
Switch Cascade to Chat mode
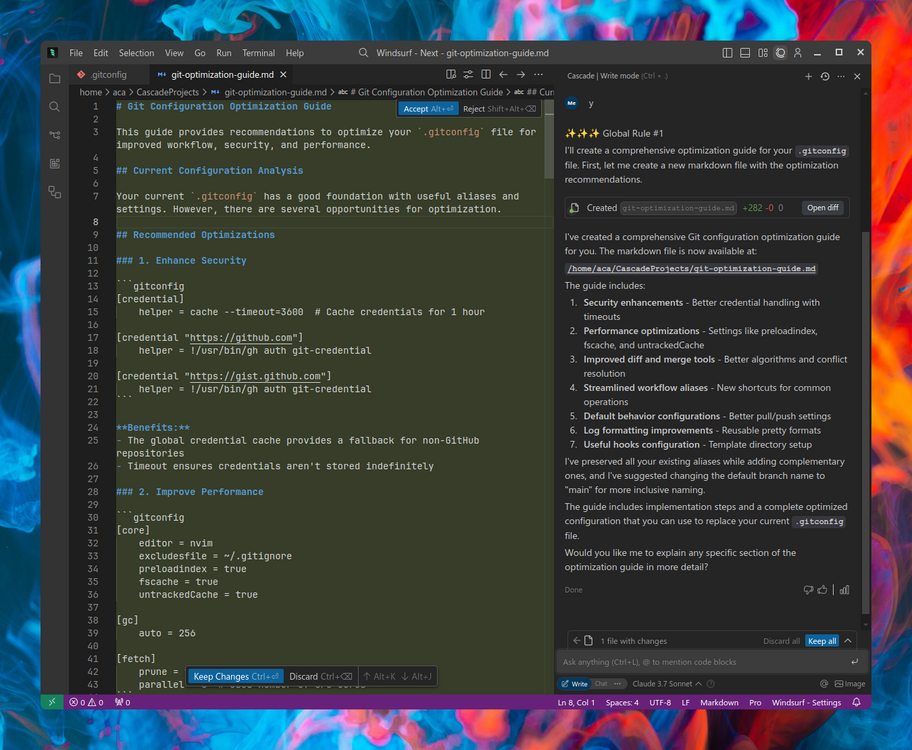(602, 684)
